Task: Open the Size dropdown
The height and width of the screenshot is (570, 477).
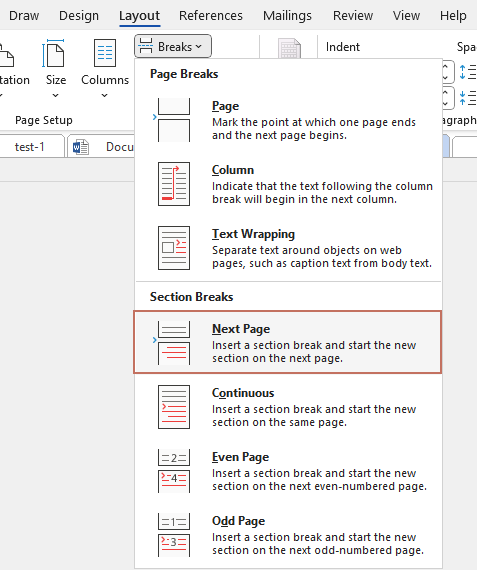Action: click(x=55, y=68)
